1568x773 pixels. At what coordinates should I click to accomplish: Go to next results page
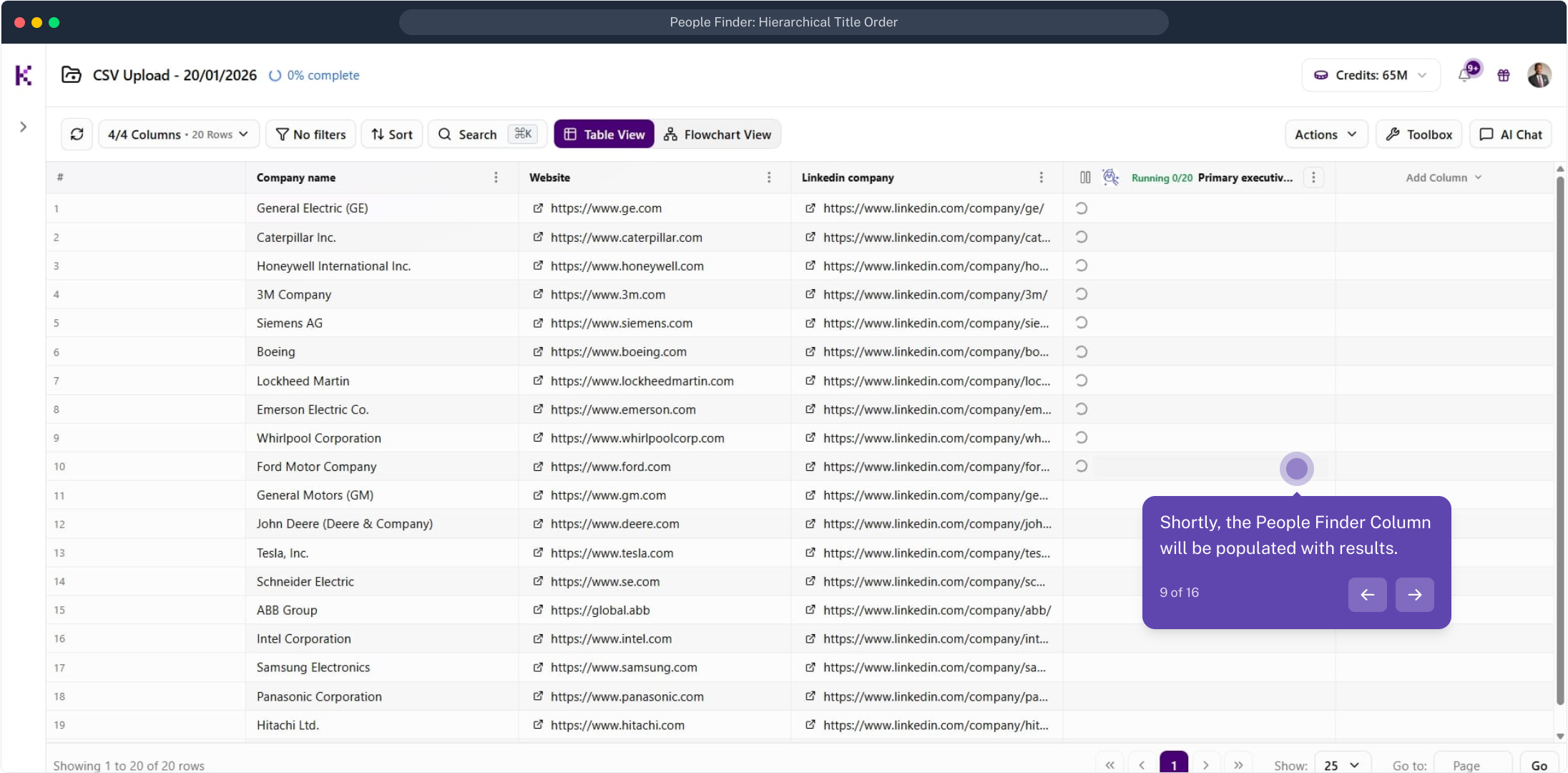click(1206, 765)
